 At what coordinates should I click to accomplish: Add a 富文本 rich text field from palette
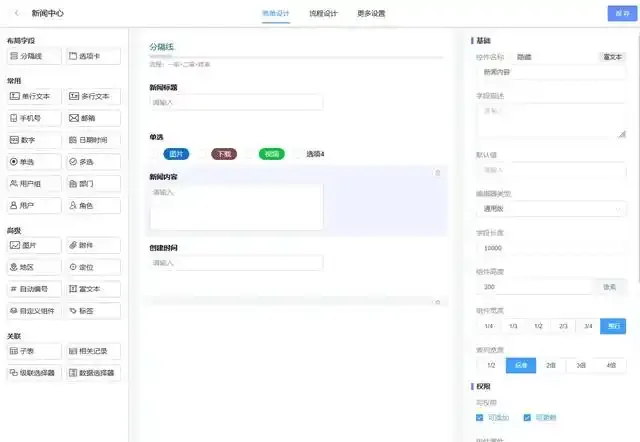pos(93,289)
